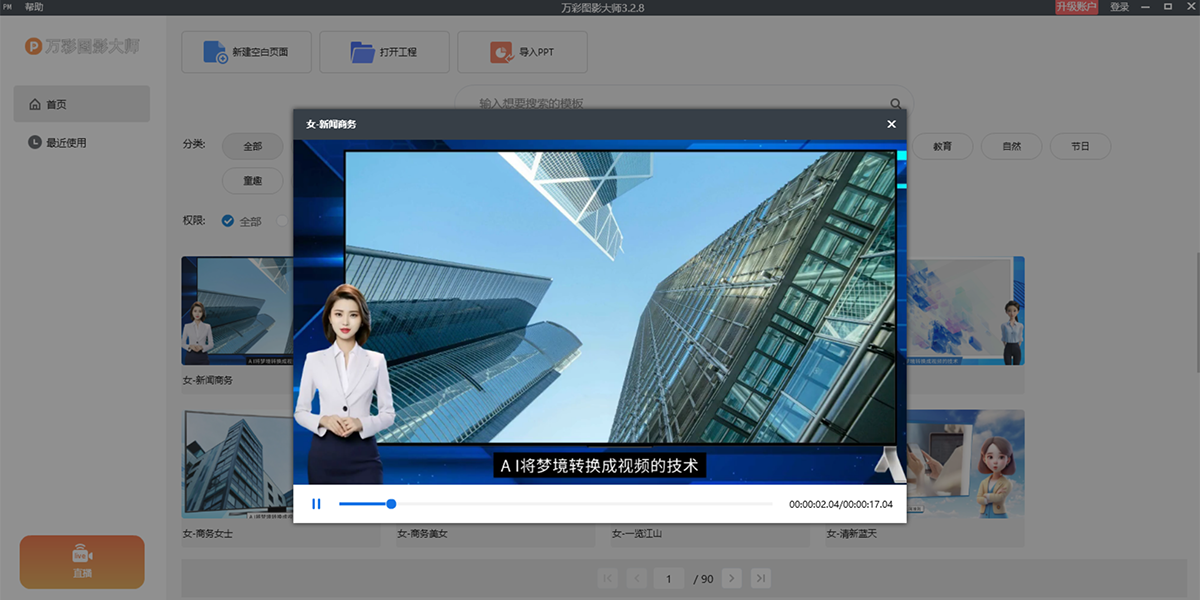Select the 全部 permission radio button
This screenshot has height=600, width=1200.
click(x=228, y=221)
